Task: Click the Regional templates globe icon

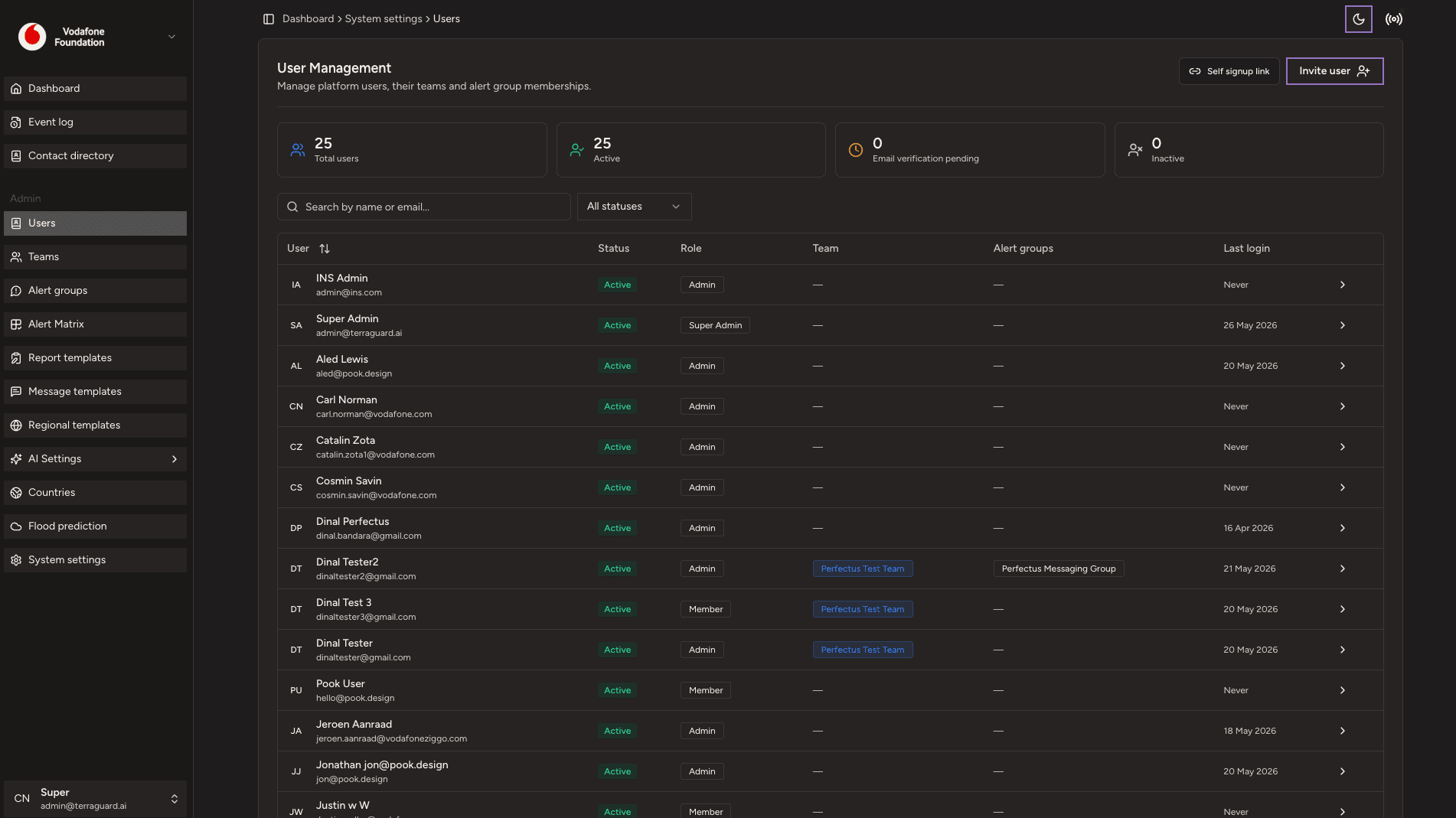Action: tap(16, 425)
